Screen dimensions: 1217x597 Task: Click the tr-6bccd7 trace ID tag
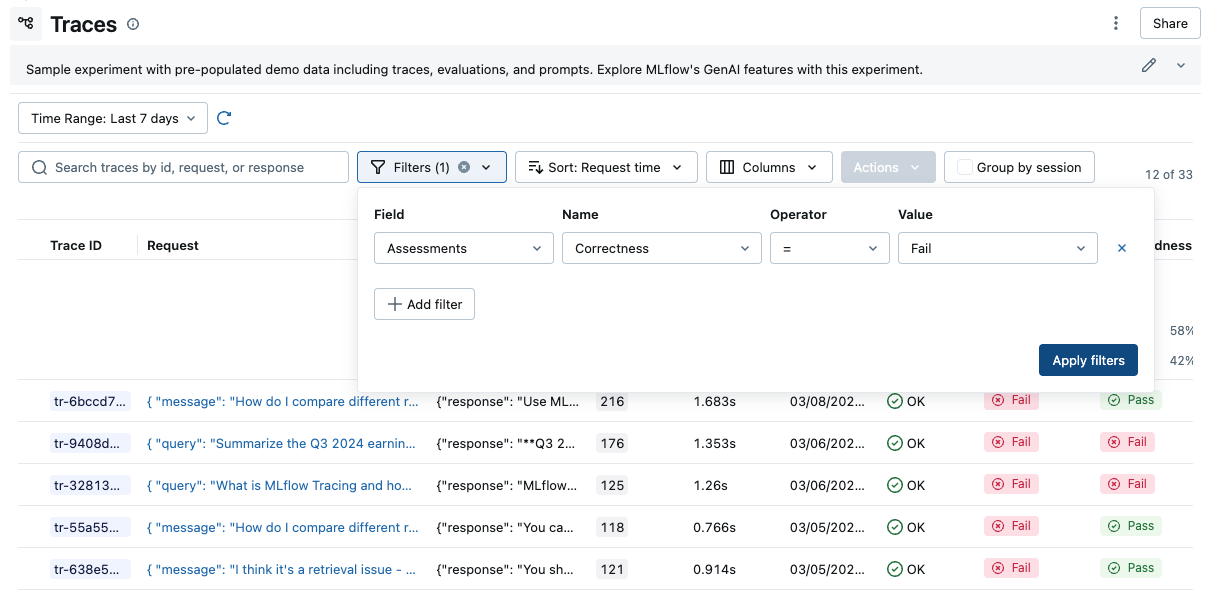point(90,401)
